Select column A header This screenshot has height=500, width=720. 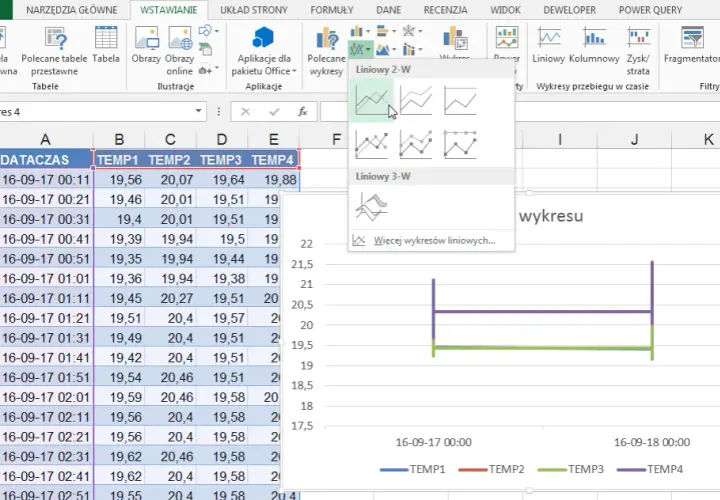(x=45, y=139)
